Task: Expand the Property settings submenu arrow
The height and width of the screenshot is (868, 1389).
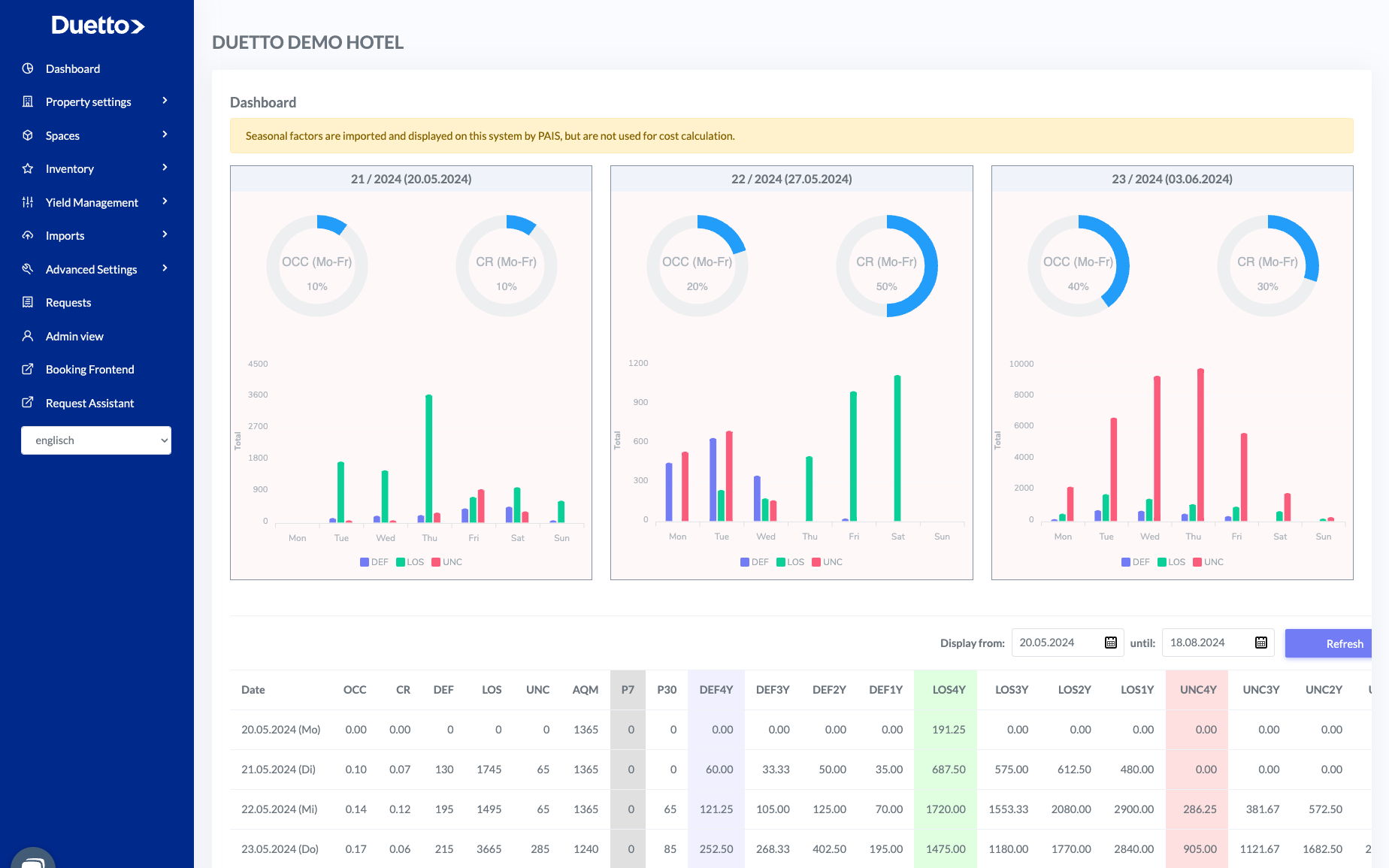Action: (165, 101)
